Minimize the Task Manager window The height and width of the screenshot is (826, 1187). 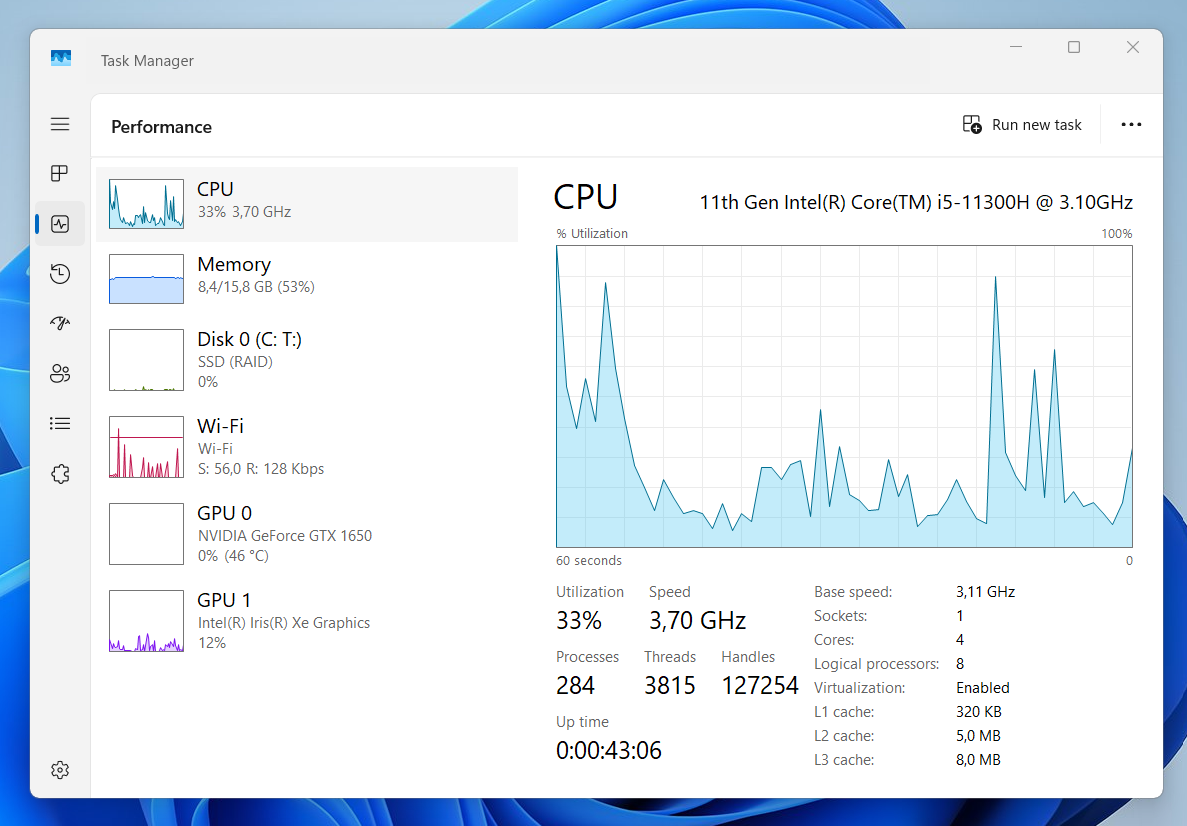[1016, 47]
